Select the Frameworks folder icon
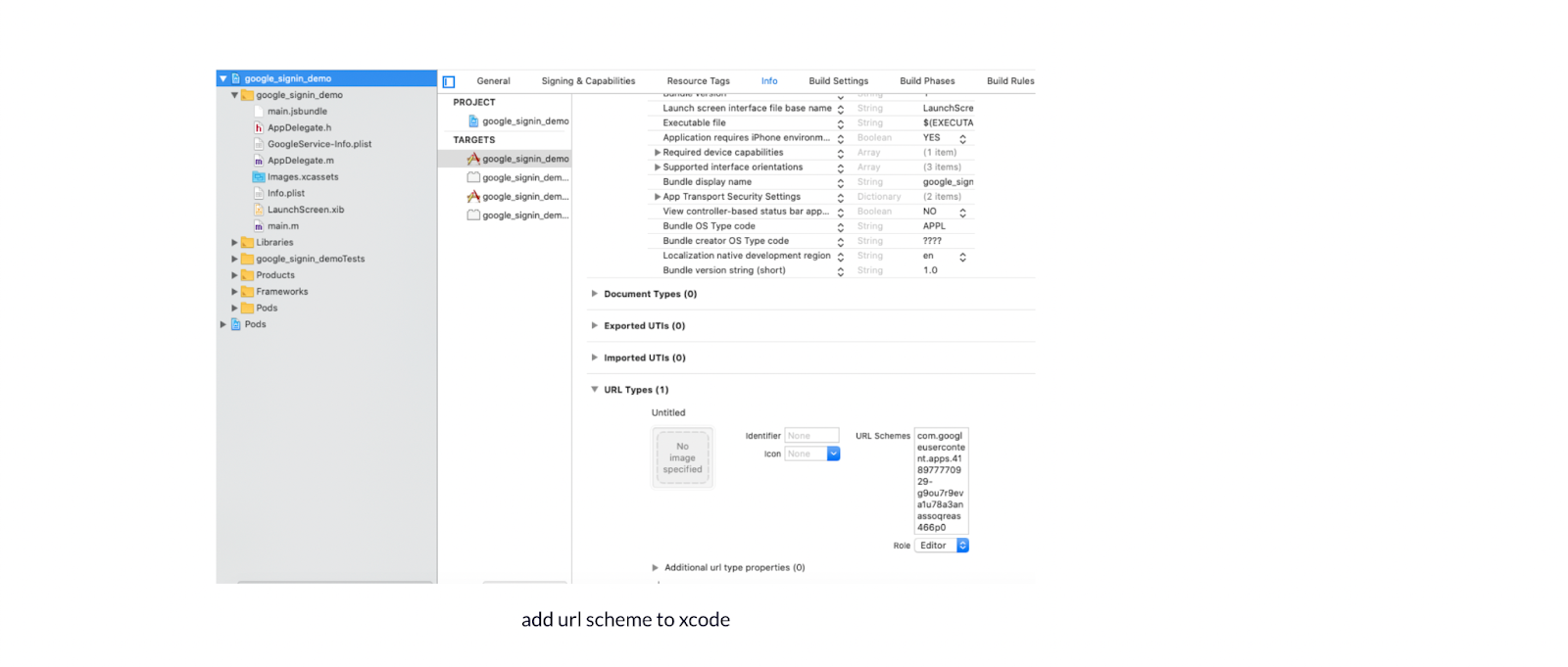Screen dimensions: 1568x667 tap(247, 292)
